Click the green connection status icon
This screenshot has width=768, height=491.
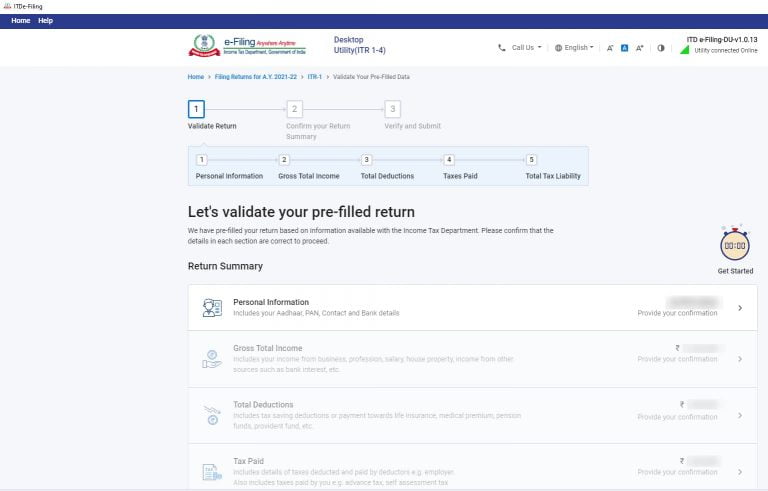click(x=685, y=49)
